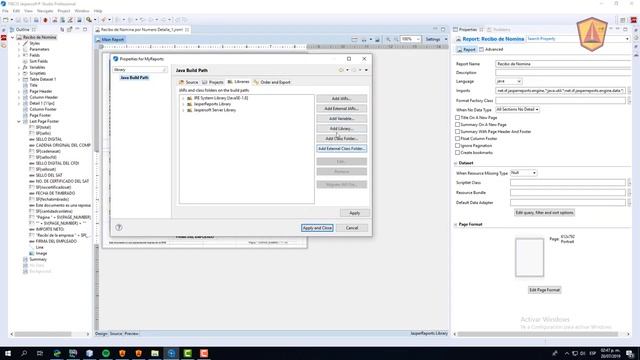This screenshot has width=640, height=360.
Task: Toggle Summary With Page Header And Footer
Action: pos(458,132)
